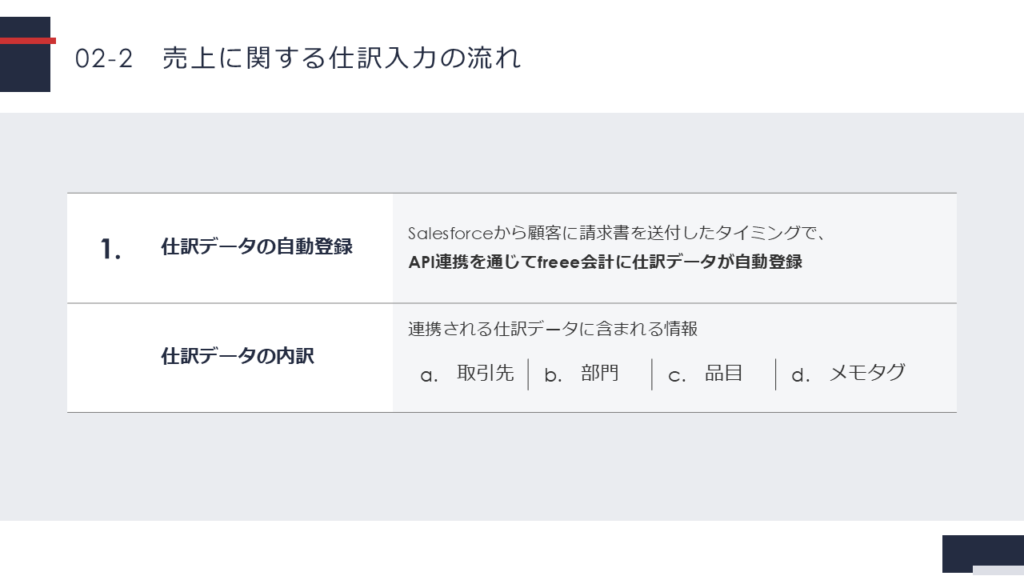Click the step number 1.
This screenshot has height=576, width=1024.
pyautogui.click(x=111, y=250)
